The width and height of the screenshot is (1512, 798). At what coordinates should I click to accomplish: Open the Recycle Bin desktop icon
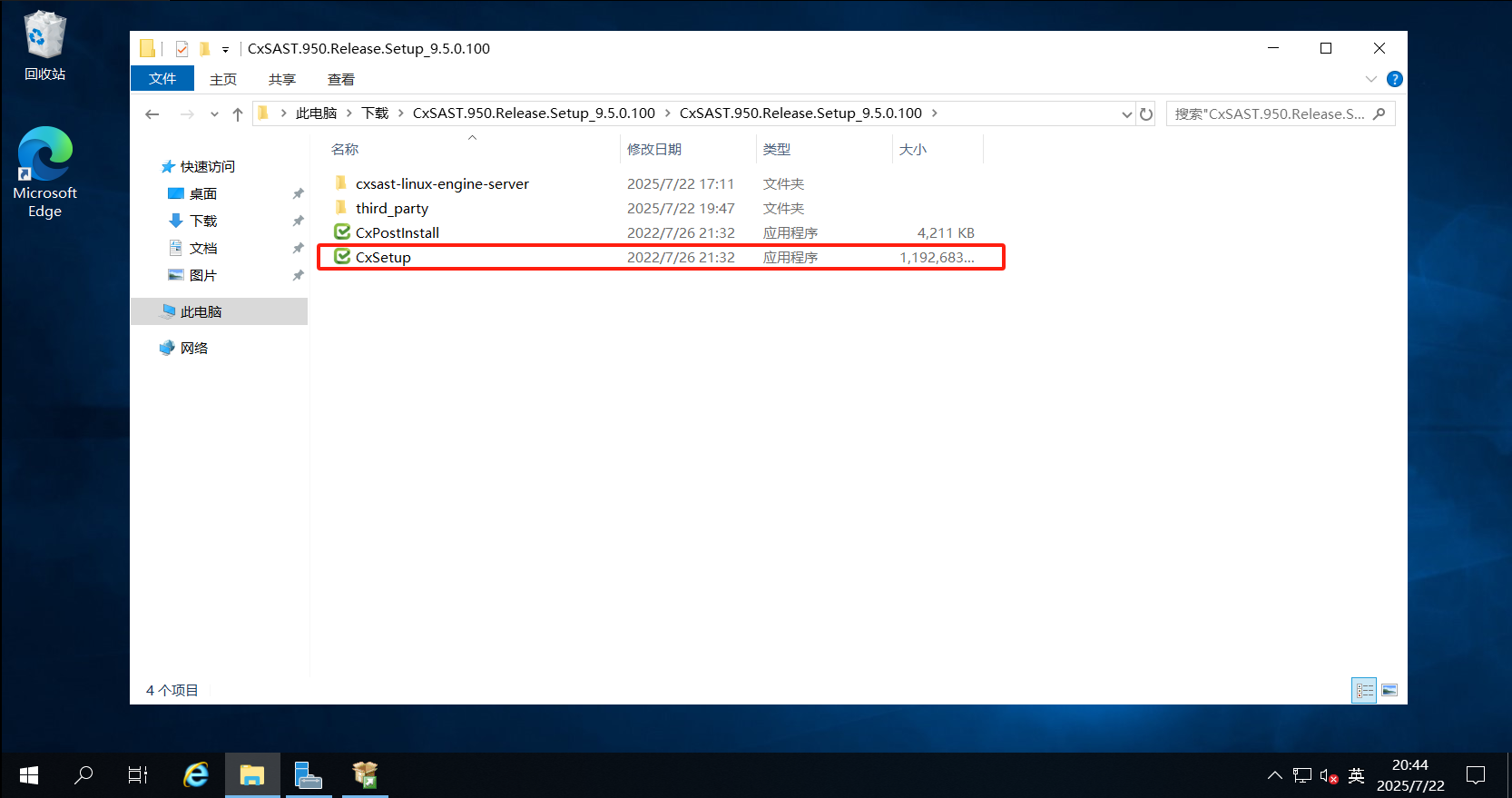click(x=44, y=45)
